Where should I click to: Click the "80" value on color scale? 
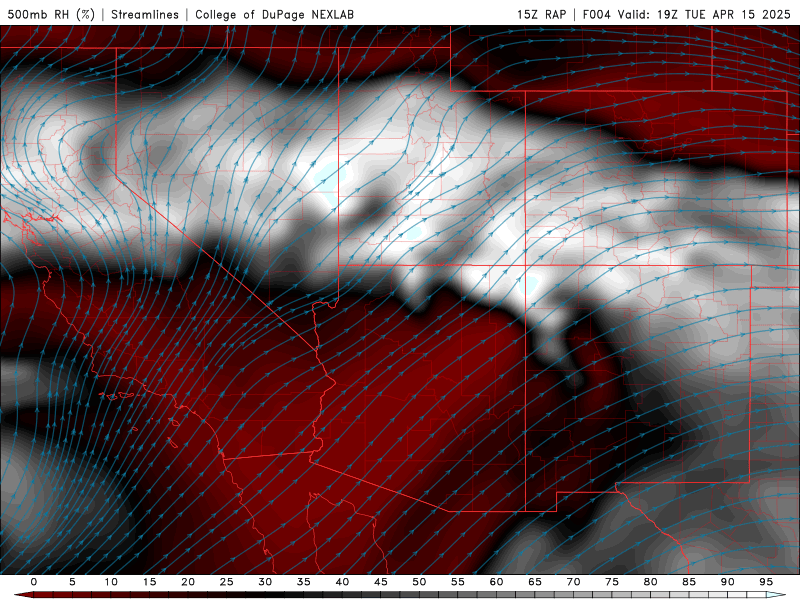[650, 582]
